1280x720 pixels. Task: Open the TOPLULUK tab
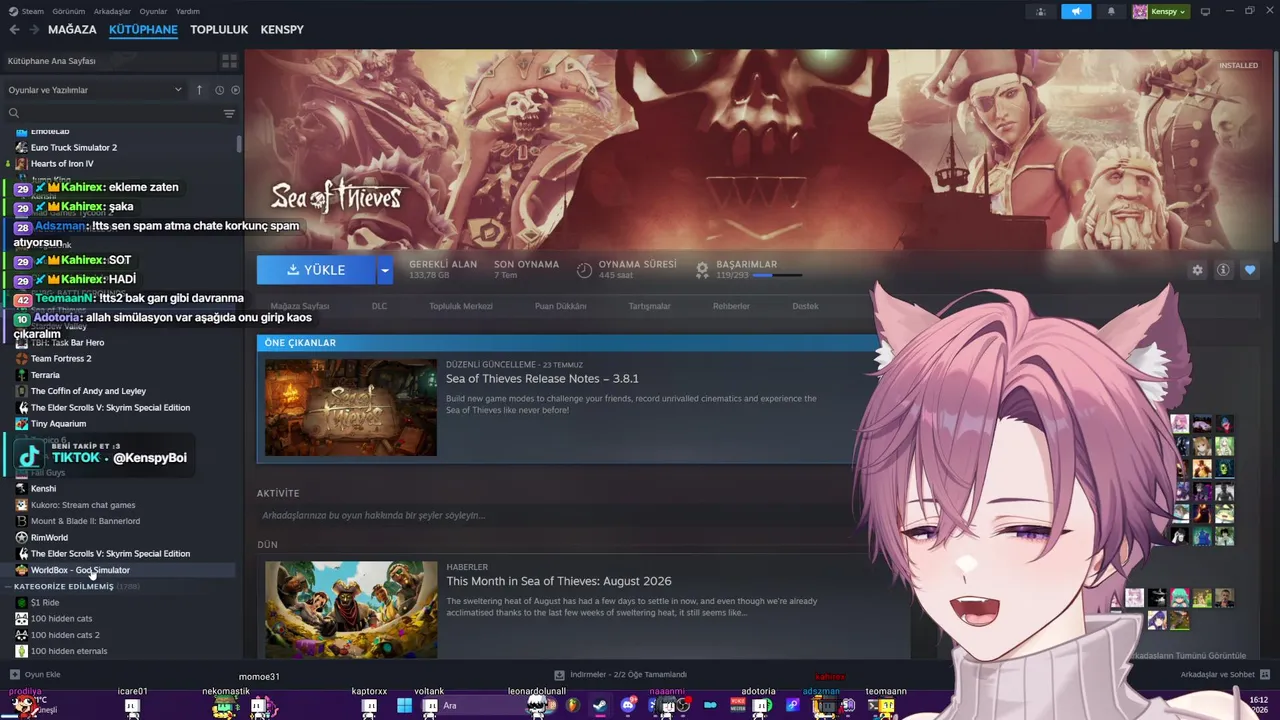click(219, 30)
